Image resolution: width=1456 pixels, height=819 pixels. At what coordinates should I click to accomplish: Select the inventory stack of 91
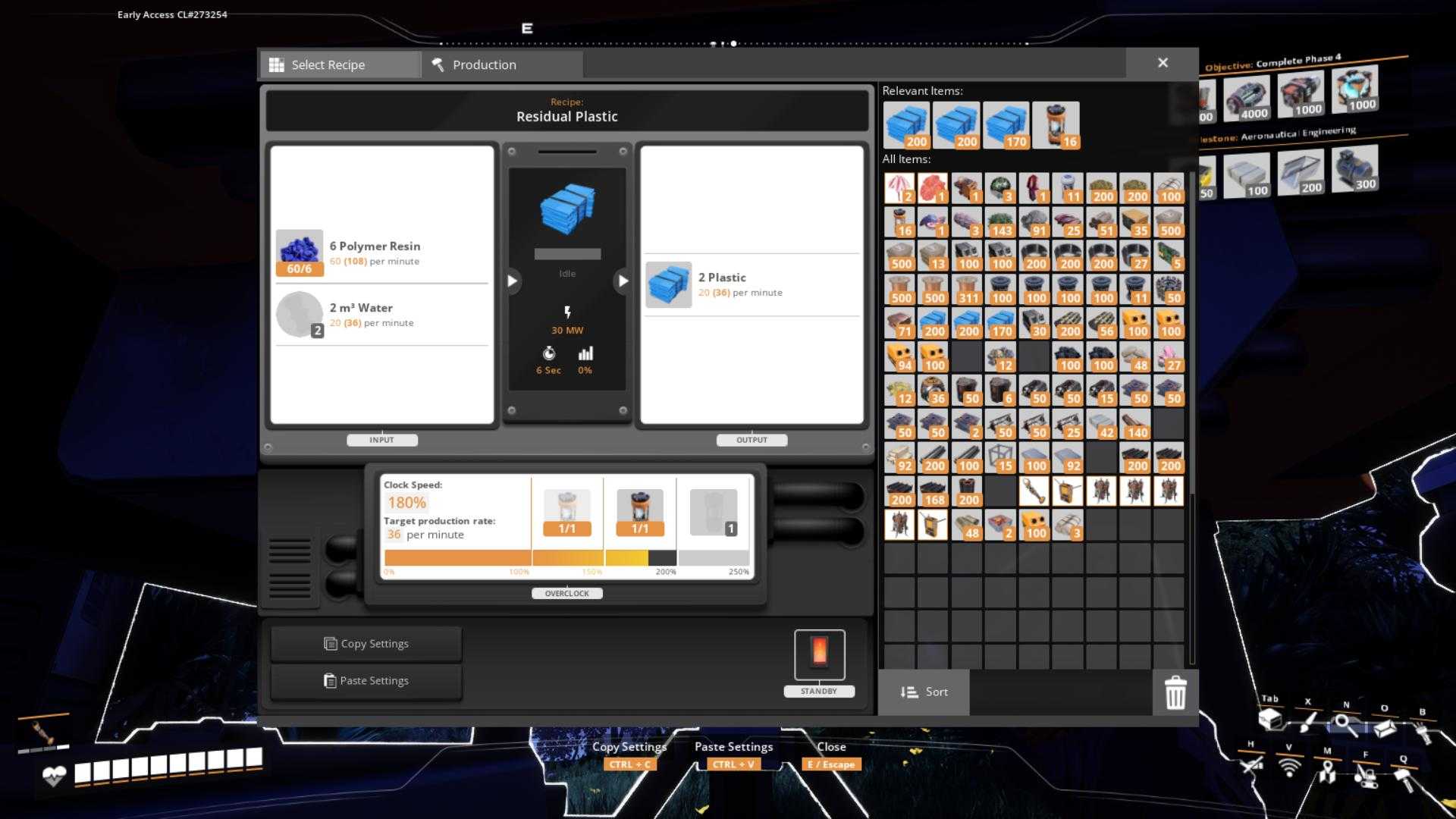[x=1034, y=222]
